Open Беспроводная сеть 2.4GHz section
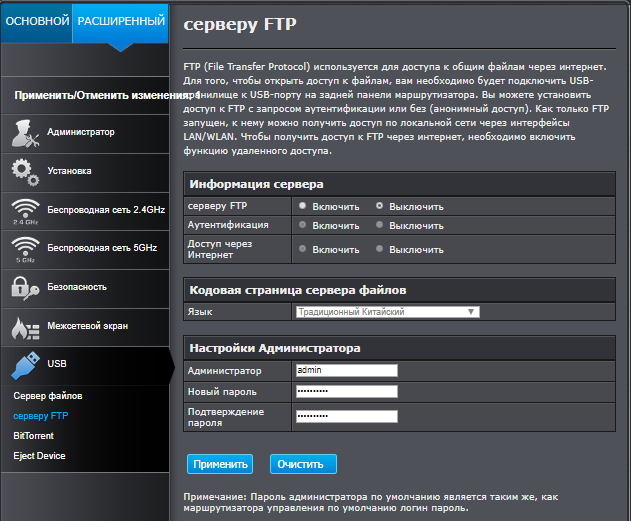Image resolution: width=631 pixels, height=521 pixels. tap(85, 211)
